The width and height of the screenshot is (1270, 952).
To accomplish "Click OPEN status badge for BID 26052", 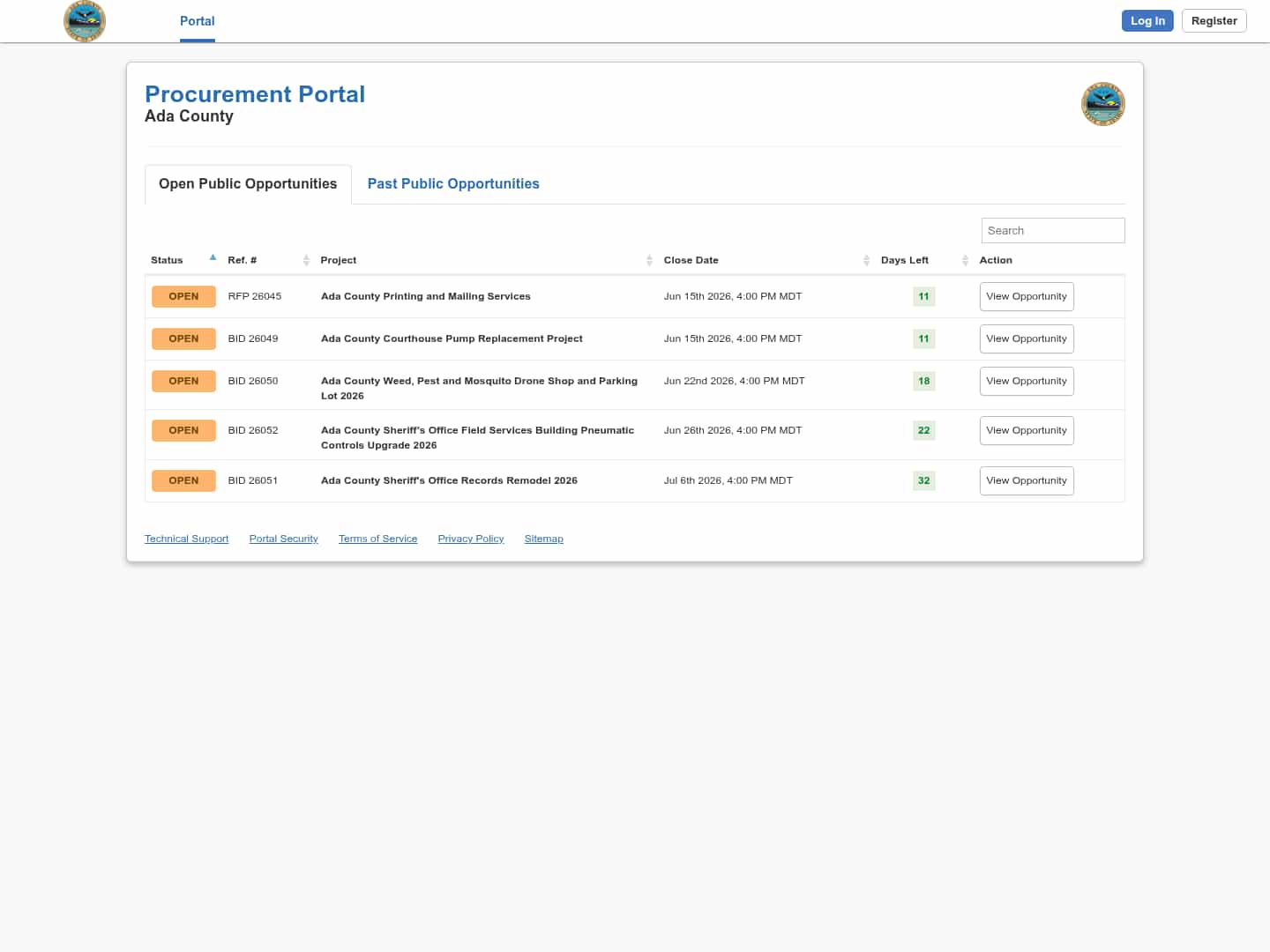I will (183, 430).
